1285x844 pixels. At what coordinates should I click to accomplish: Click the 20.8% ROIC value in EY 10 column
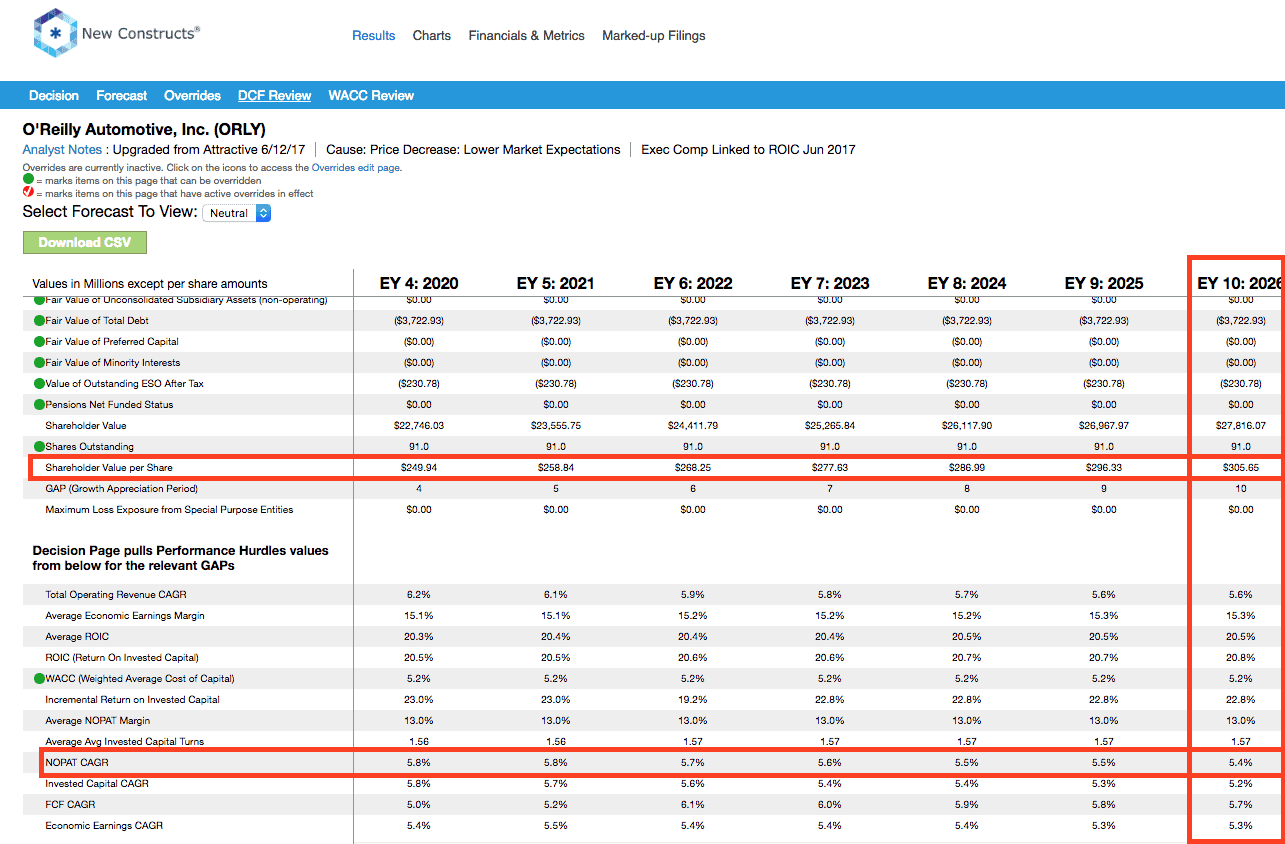click(x=1240, y=658)
